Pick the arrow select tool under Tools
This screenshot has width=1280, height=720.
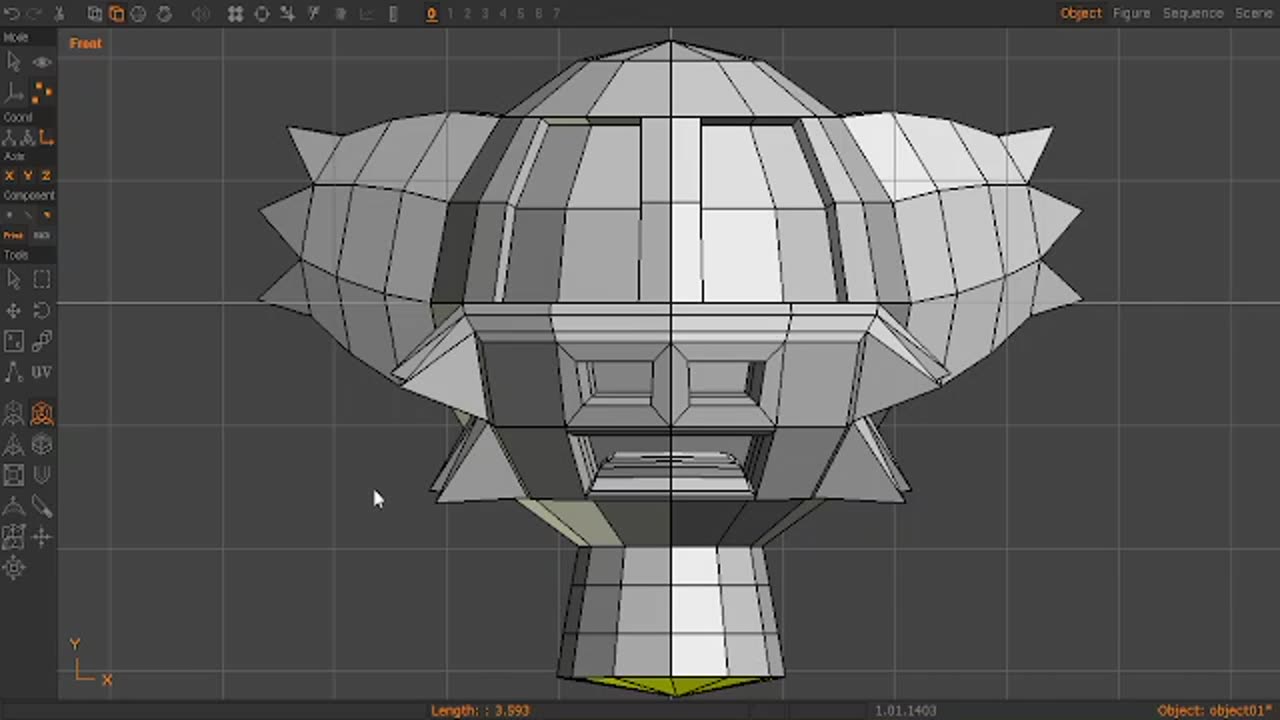14,279
